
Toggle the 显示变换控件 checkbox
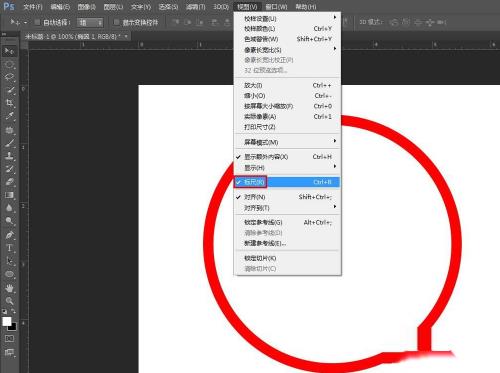point(116,22)
